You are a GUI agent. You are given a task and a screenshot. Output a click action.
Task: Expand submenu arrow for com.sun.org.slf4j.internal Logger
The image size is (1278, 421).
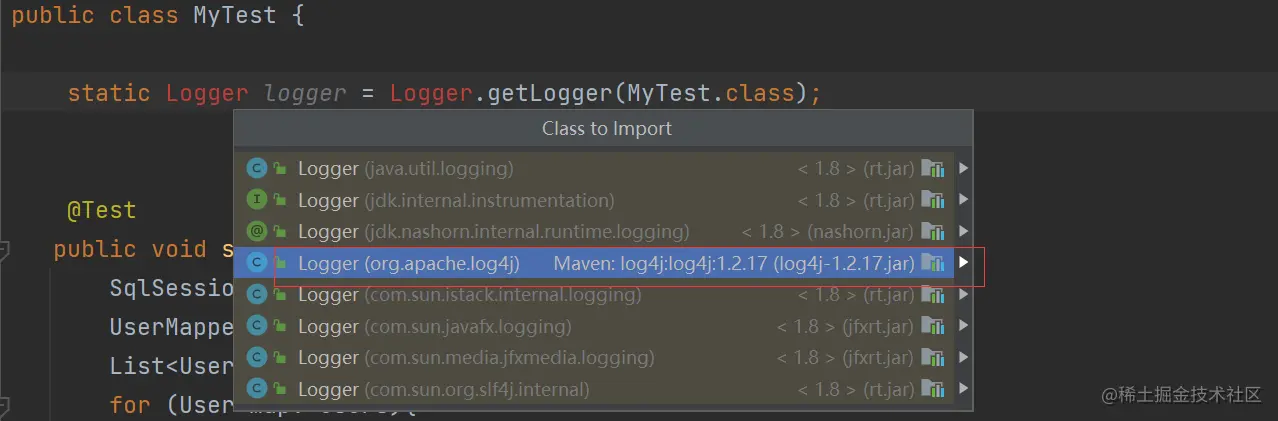click(963, 390)
